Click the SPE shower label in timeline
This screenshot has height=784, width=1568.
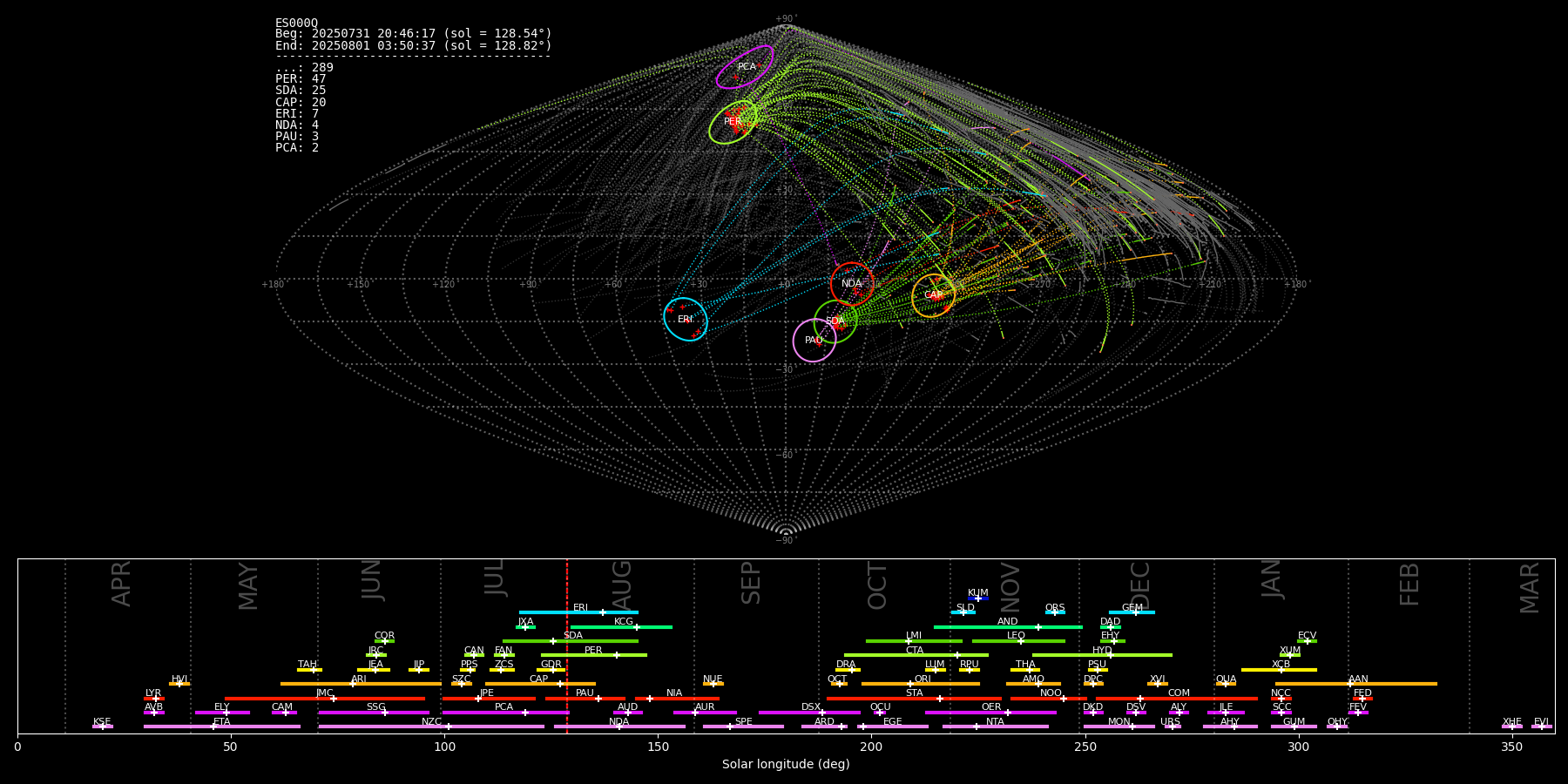pos(743,722)
